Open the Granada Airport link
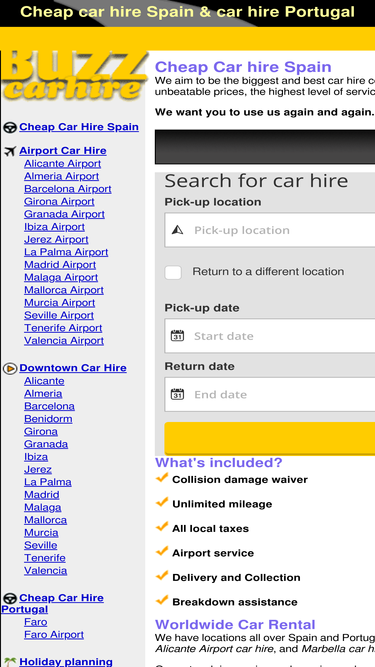Viewport: 375px width, 667px height. coord(64,214)
